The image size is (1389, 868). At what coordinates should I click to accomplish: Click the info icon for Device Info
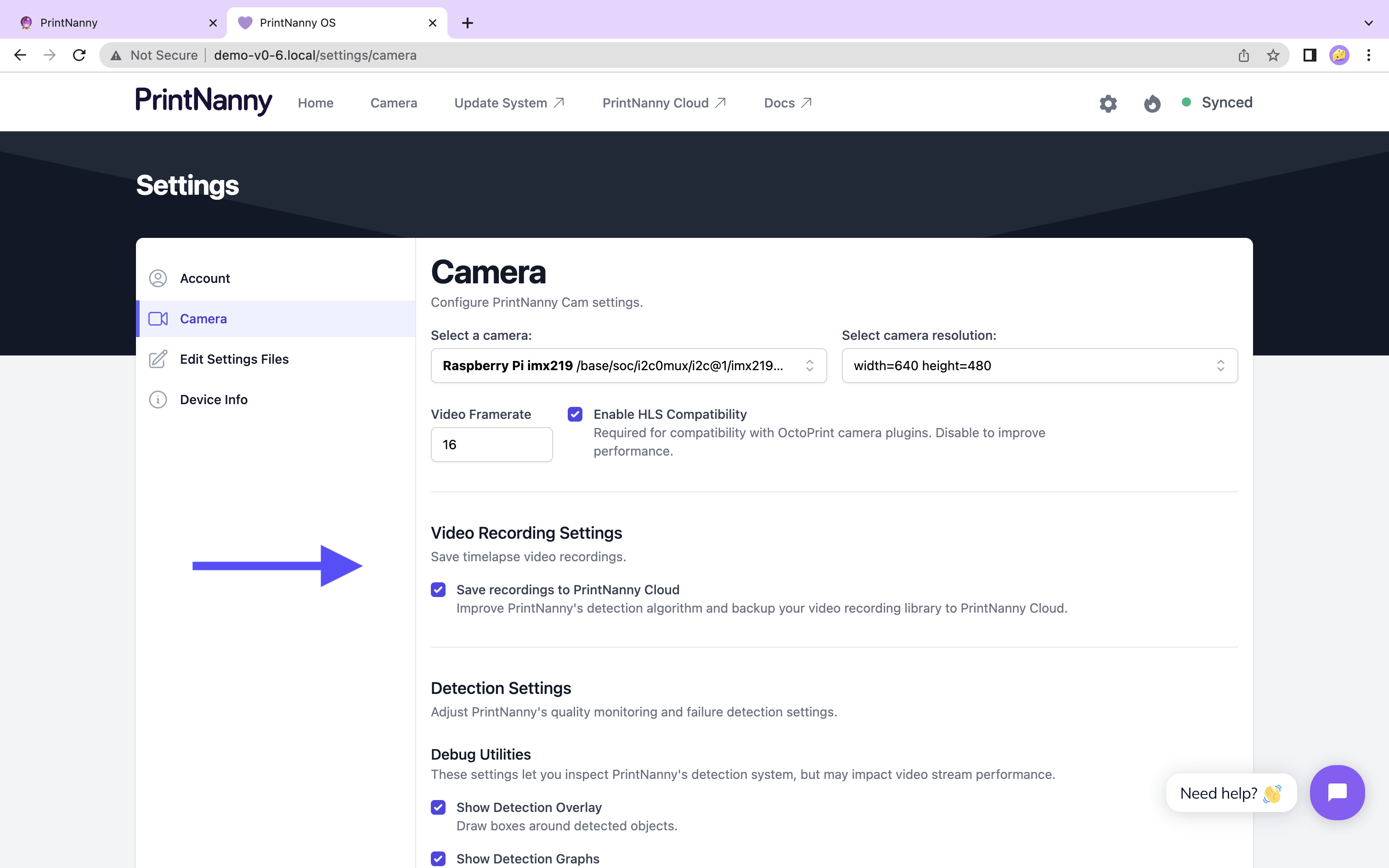158,400
